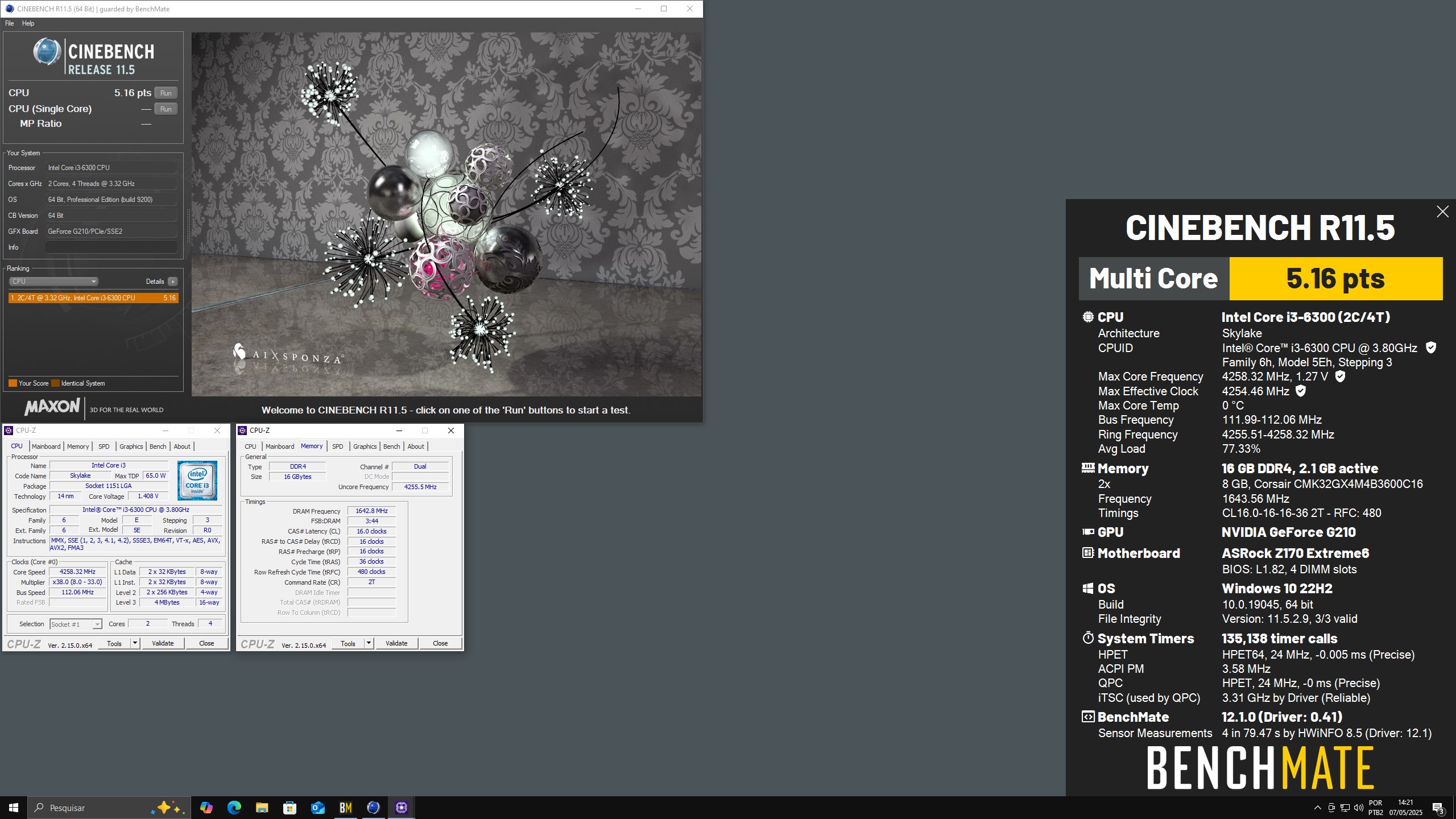Expand the Ranking CPU dropdown

[x=54, y=282]
